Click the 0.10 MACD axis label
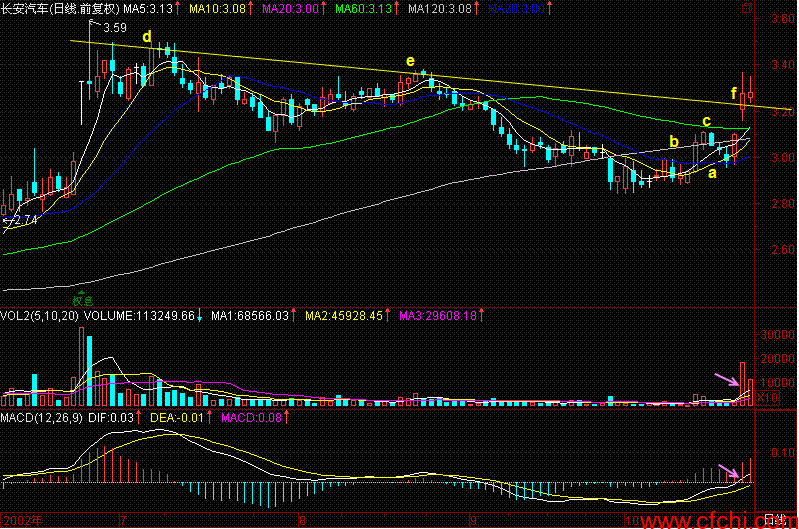The width and height of the screenshot is (799, 529). point(783,453)
